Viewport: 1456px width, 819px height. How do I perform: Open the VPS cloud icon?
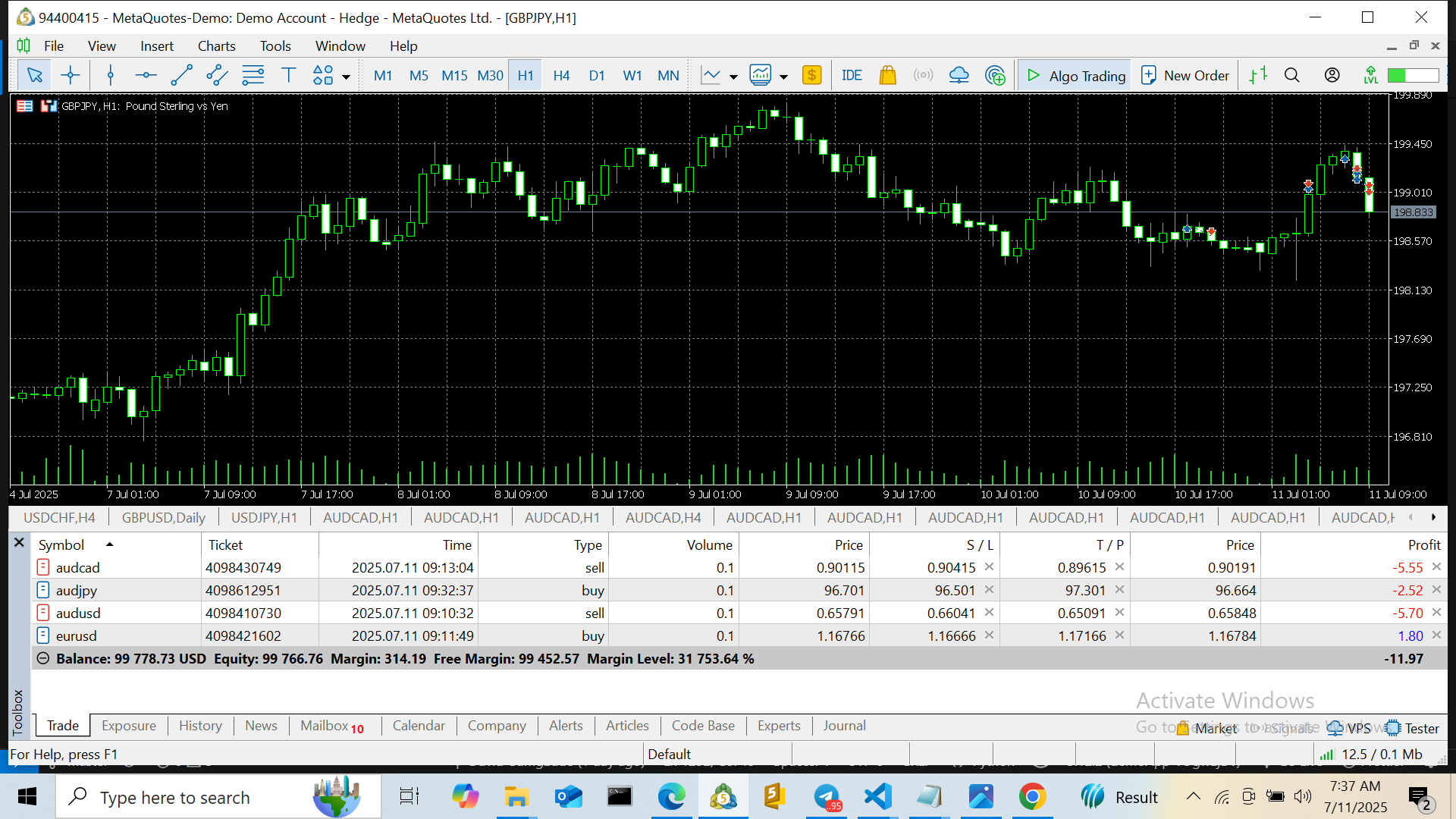(x=959, y=75)
